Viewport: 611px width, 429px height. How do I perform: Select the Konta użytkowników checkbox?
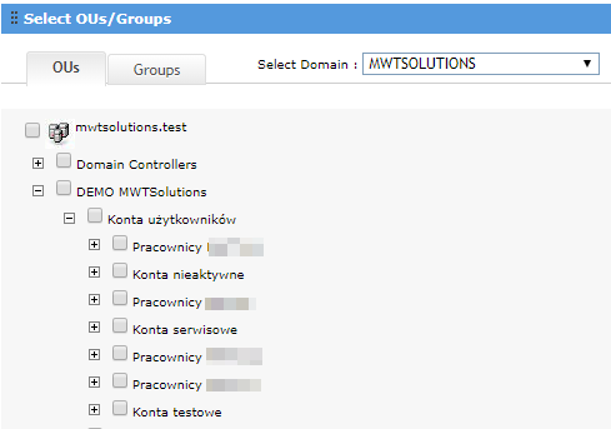point(95,215)
